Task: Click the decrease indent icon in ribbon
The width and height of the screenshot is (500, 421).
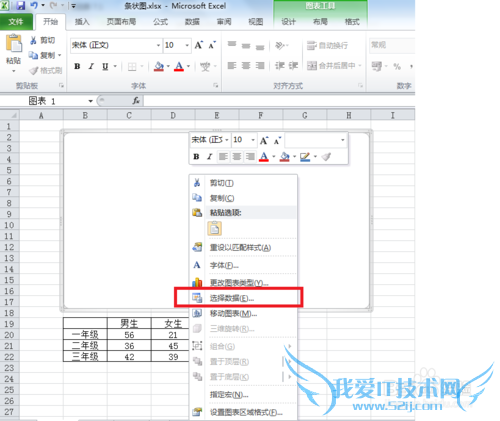Action: point(279,65)
